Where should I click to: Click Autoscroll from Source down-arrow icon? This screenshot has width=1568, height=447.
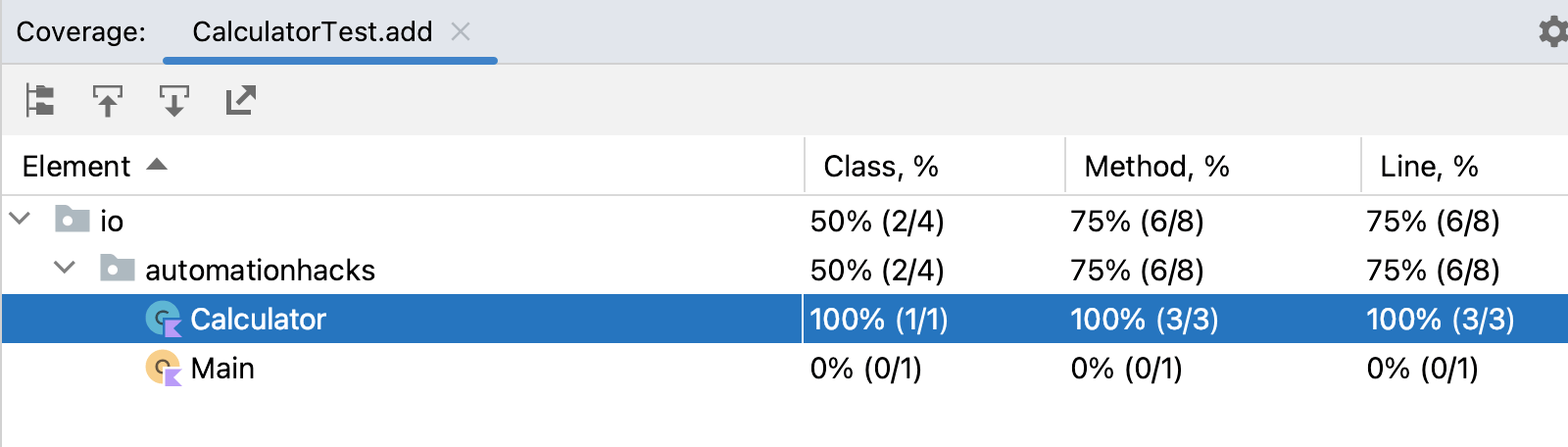click(173, 100)
